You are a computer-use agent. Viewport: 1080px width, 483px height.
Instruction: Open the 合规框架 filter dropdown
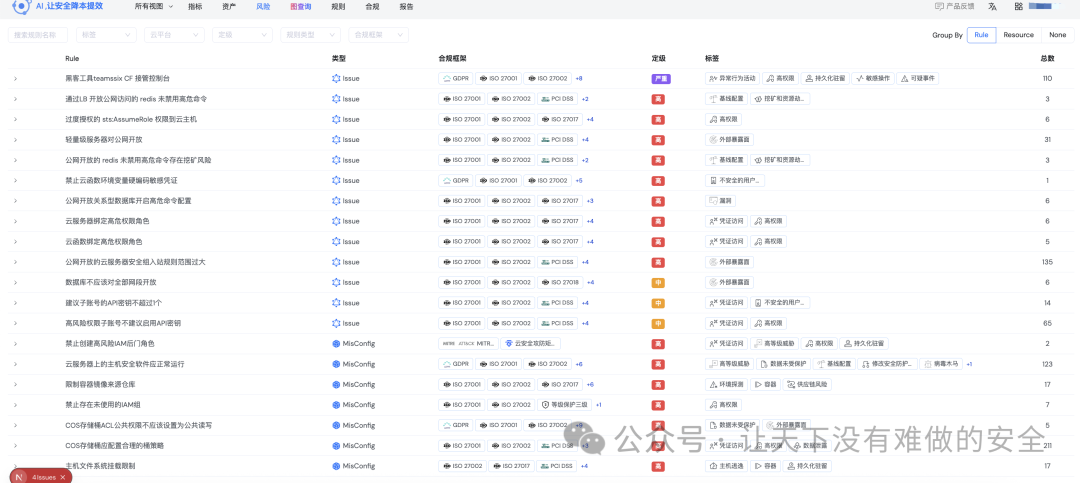(x=378, y=35)
